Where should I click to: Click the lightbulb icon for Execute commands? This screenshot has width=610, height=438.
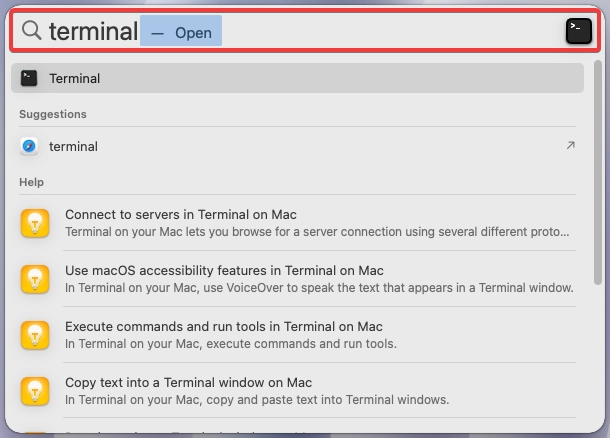tap(35, 335)
